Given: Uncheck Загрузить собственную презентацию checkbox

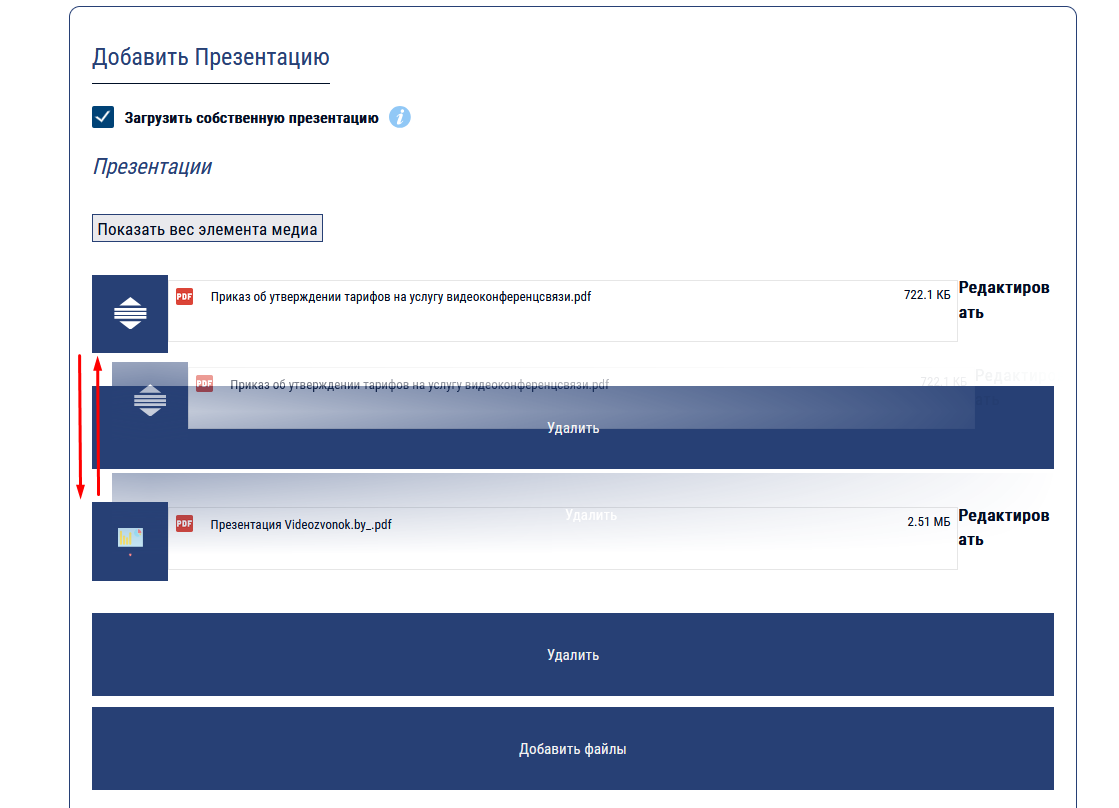Looking at the screenshot, I should tap(103, 117).
